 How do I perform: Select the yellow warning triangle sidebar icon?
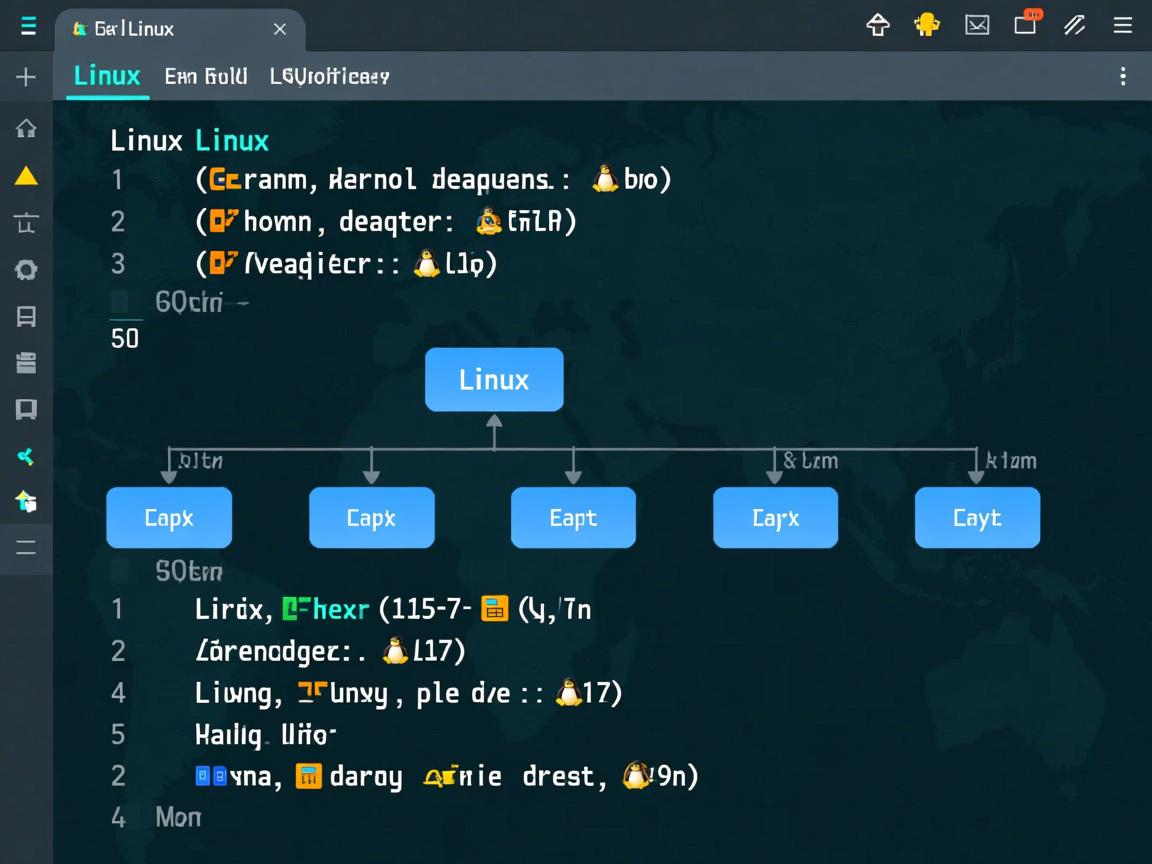(26, 175)
